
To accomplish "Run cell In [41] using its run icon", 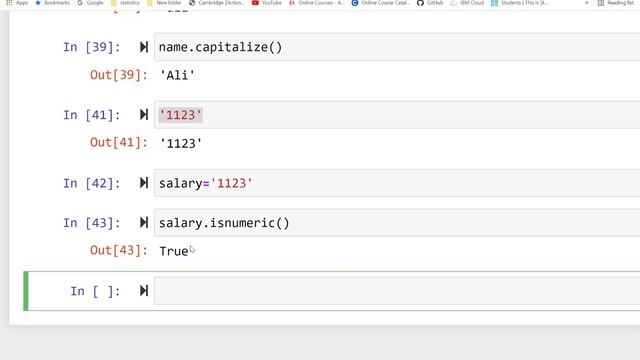I will click(144, 115).
